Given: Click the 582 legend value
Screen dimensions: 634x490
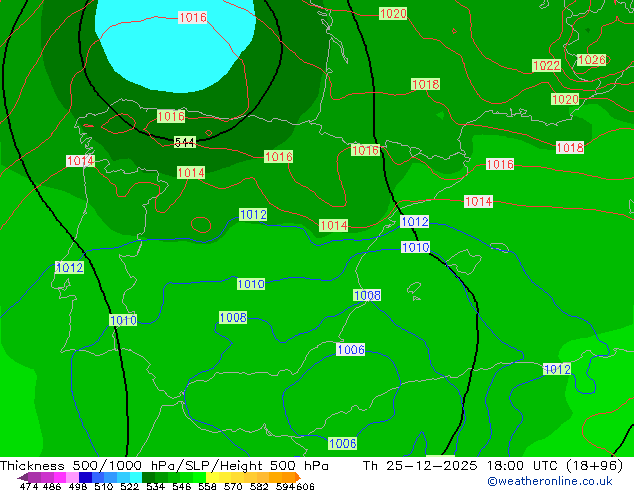Looking at the screenshot, I should [x=259, y=486].
